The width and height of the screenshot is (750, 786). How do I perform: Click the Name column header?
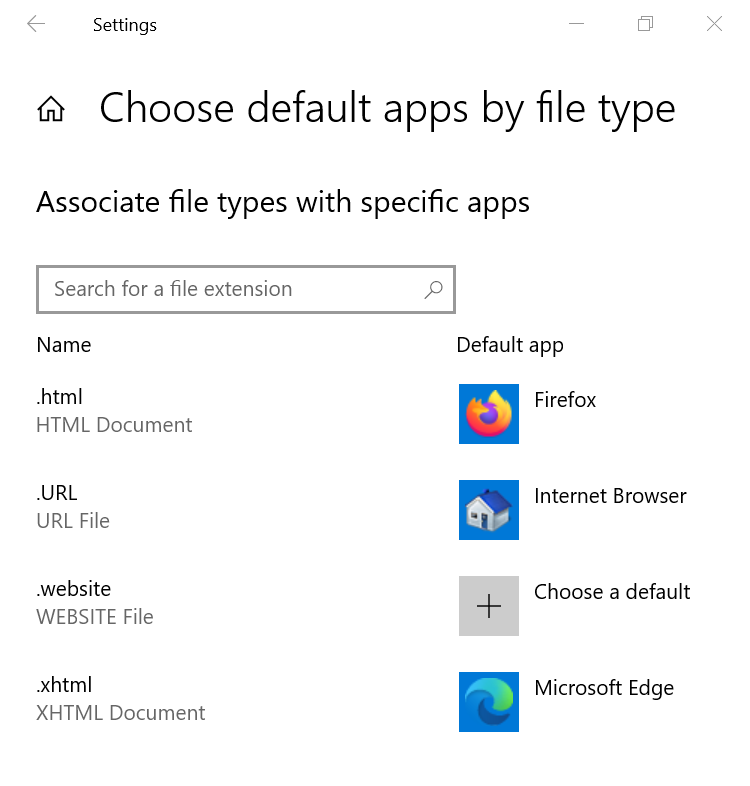coord(64,345)
